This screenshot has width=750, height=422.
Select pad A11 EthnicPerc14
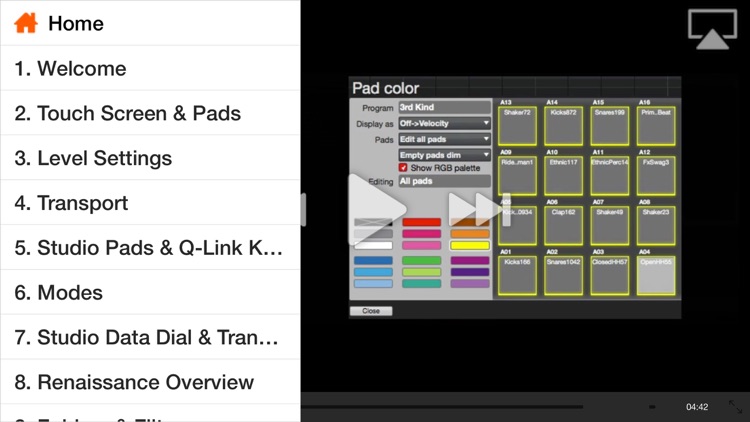click(x=609, y=176)
